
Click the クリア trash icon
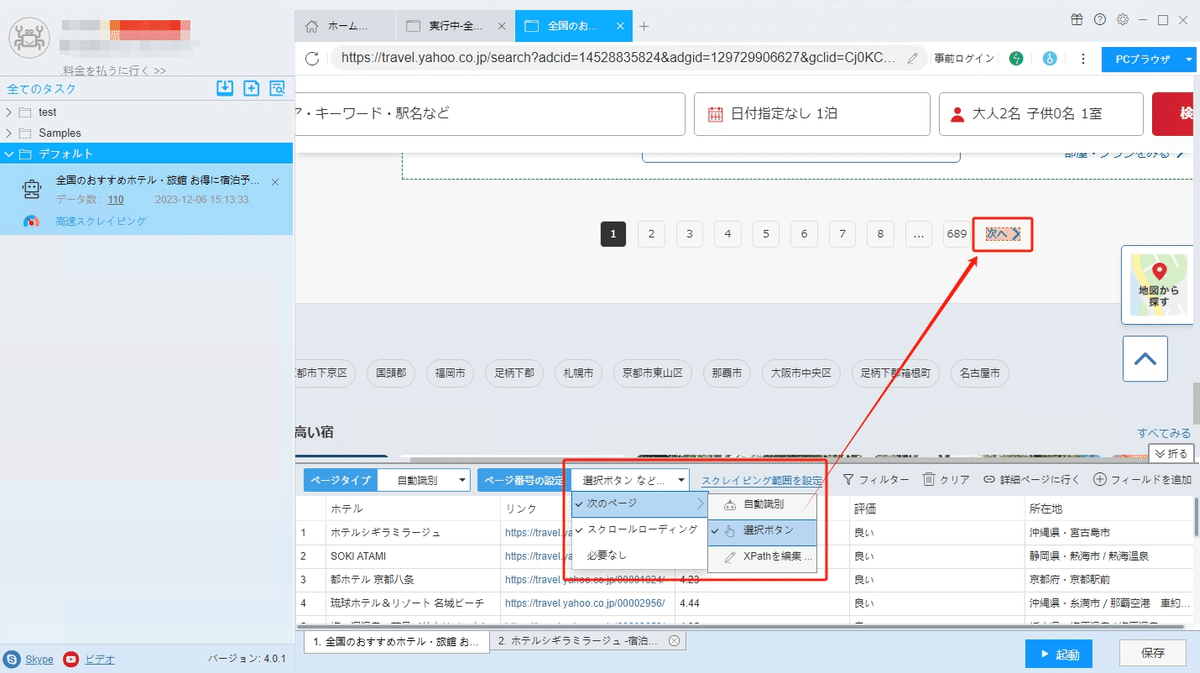pos(929,480)
